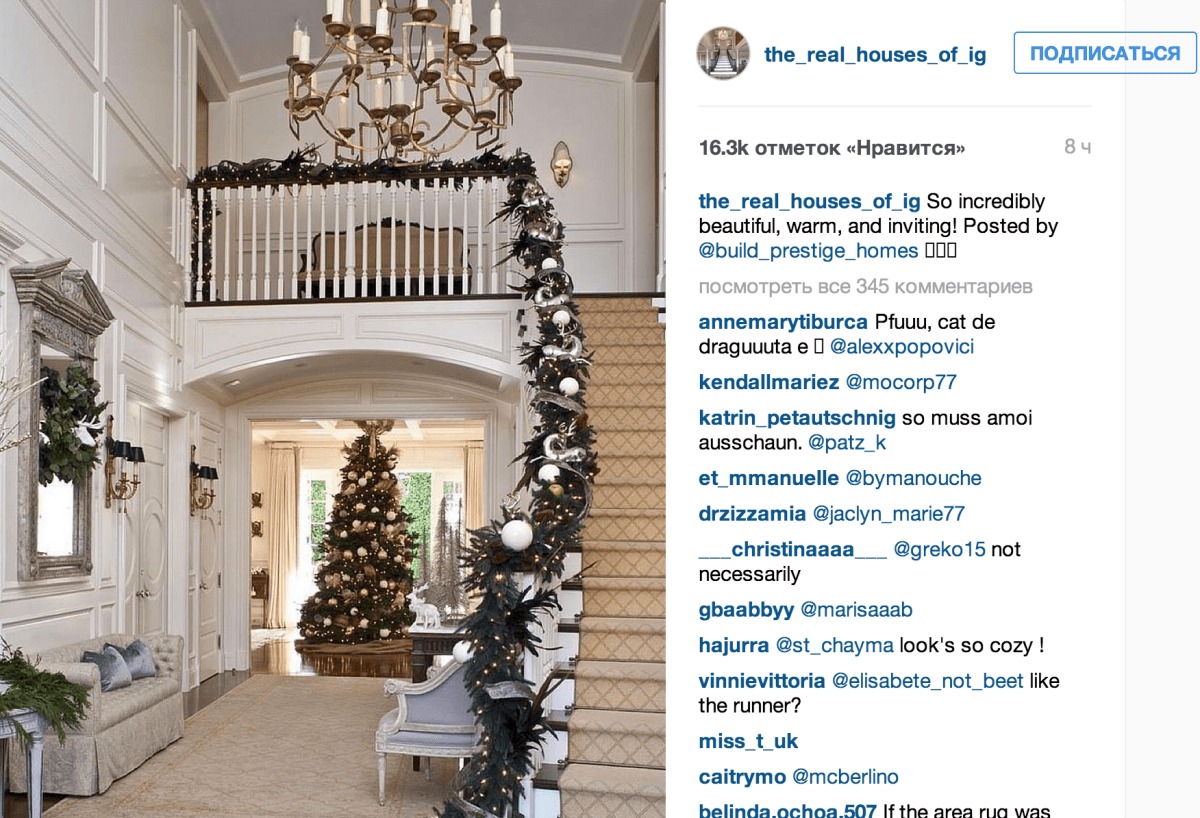
Task: Click the ПОДПИСАТЬСЯ follow button
Action: [x=1105, y=53]
